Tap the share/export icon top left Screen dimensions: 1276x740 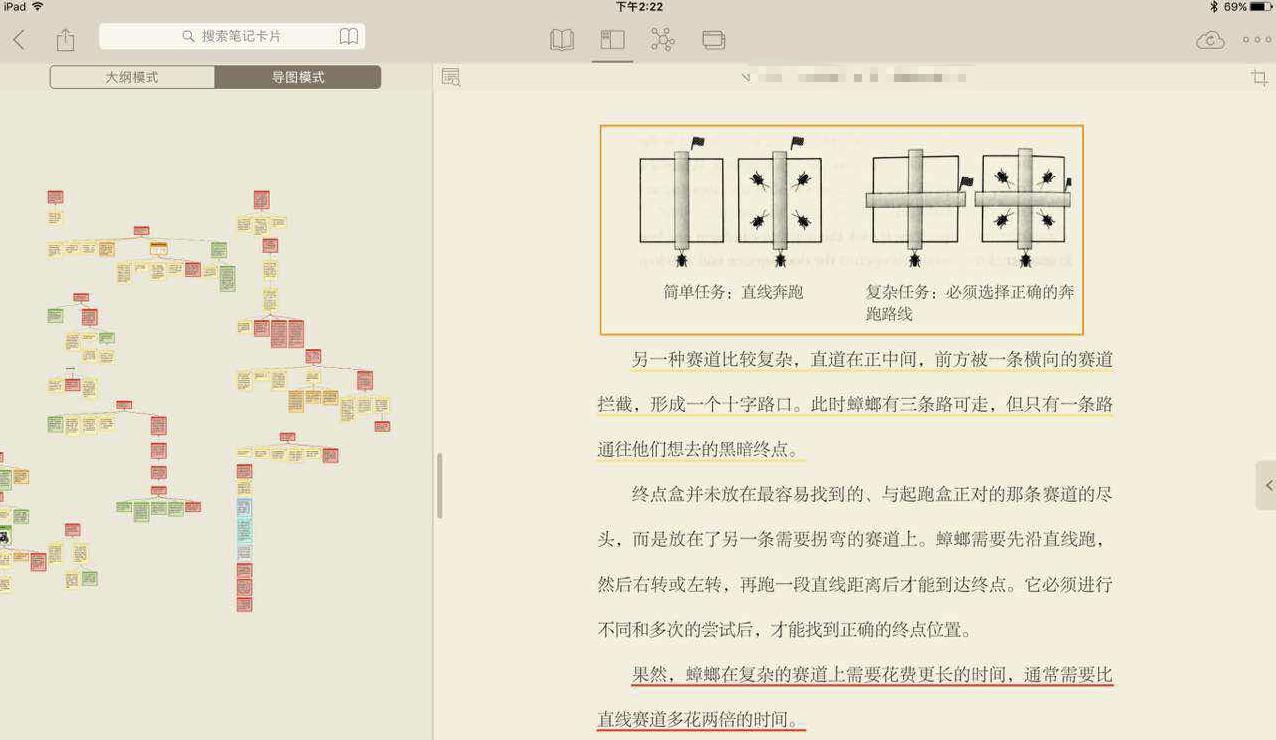pos(66,39)
